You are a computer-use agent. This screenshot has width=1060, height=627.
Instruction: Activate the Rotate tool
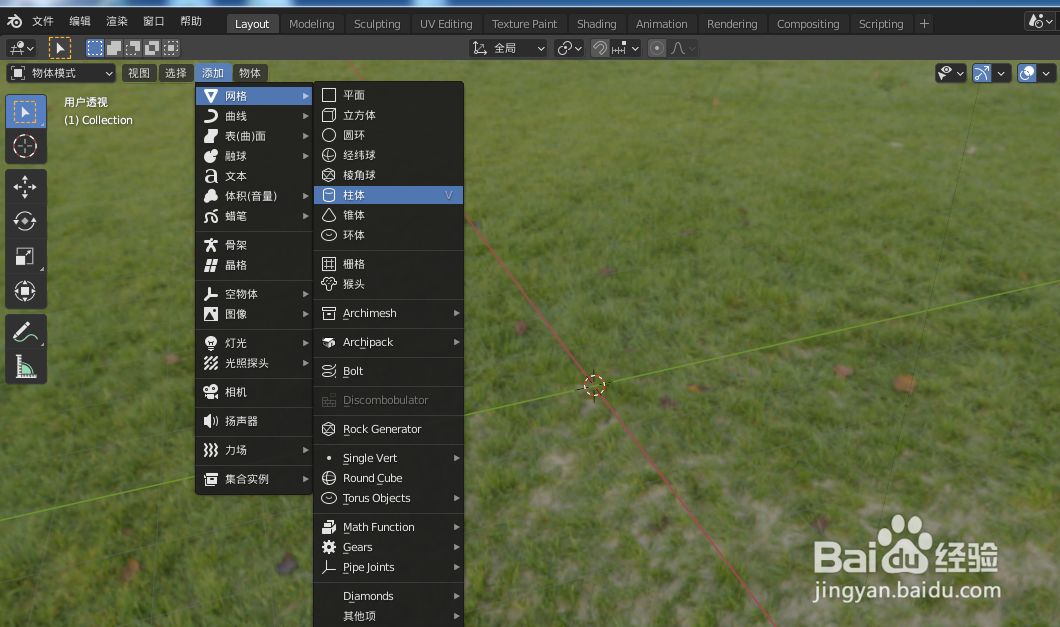(25, 221)
